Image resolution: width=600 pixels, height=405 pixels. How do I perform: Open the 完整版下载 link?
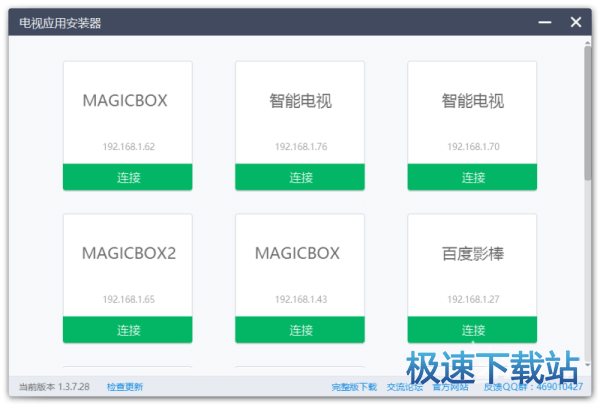point(354,387)
